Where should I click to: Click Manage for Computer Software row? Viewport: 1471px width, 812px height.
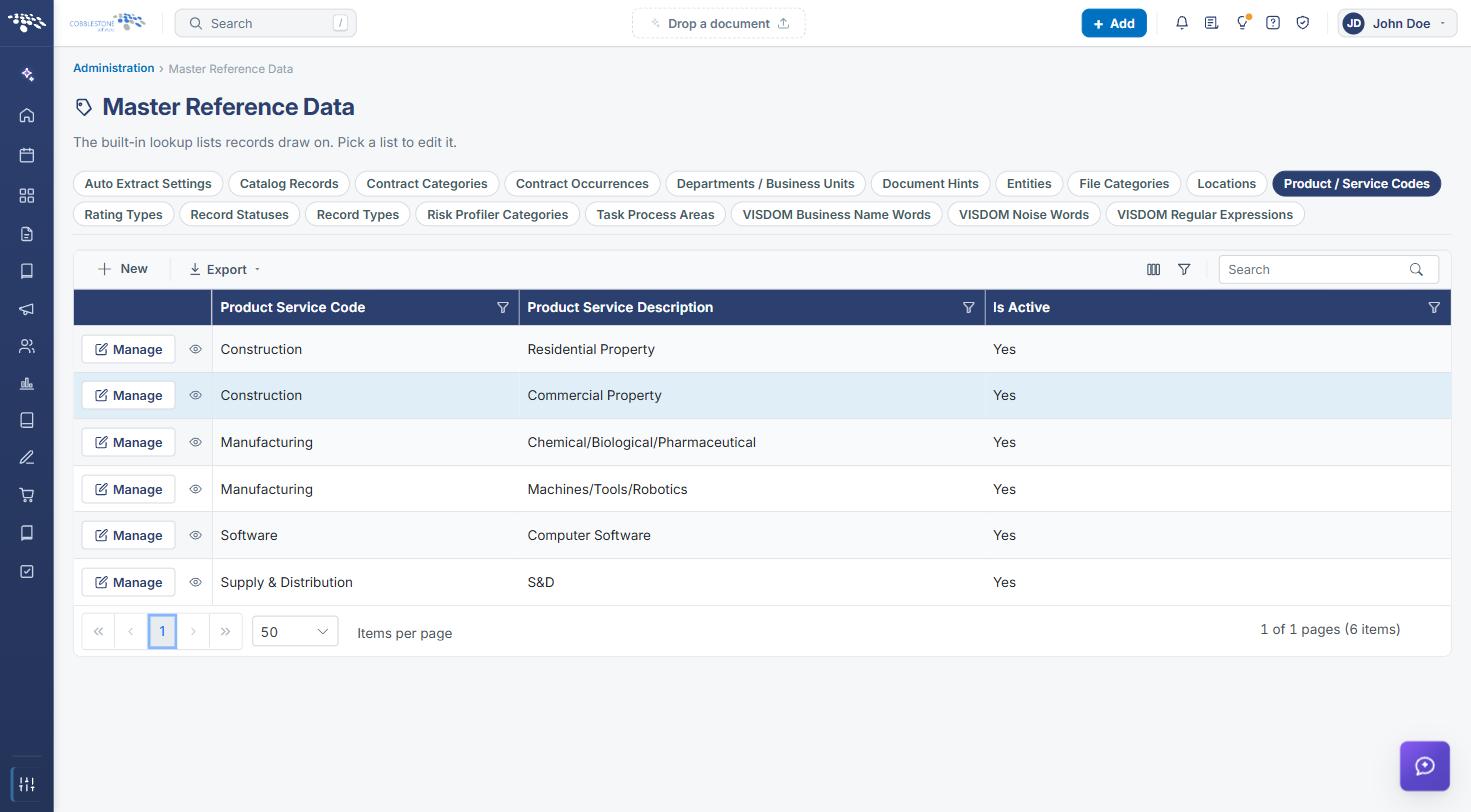(x=128, y=535)
